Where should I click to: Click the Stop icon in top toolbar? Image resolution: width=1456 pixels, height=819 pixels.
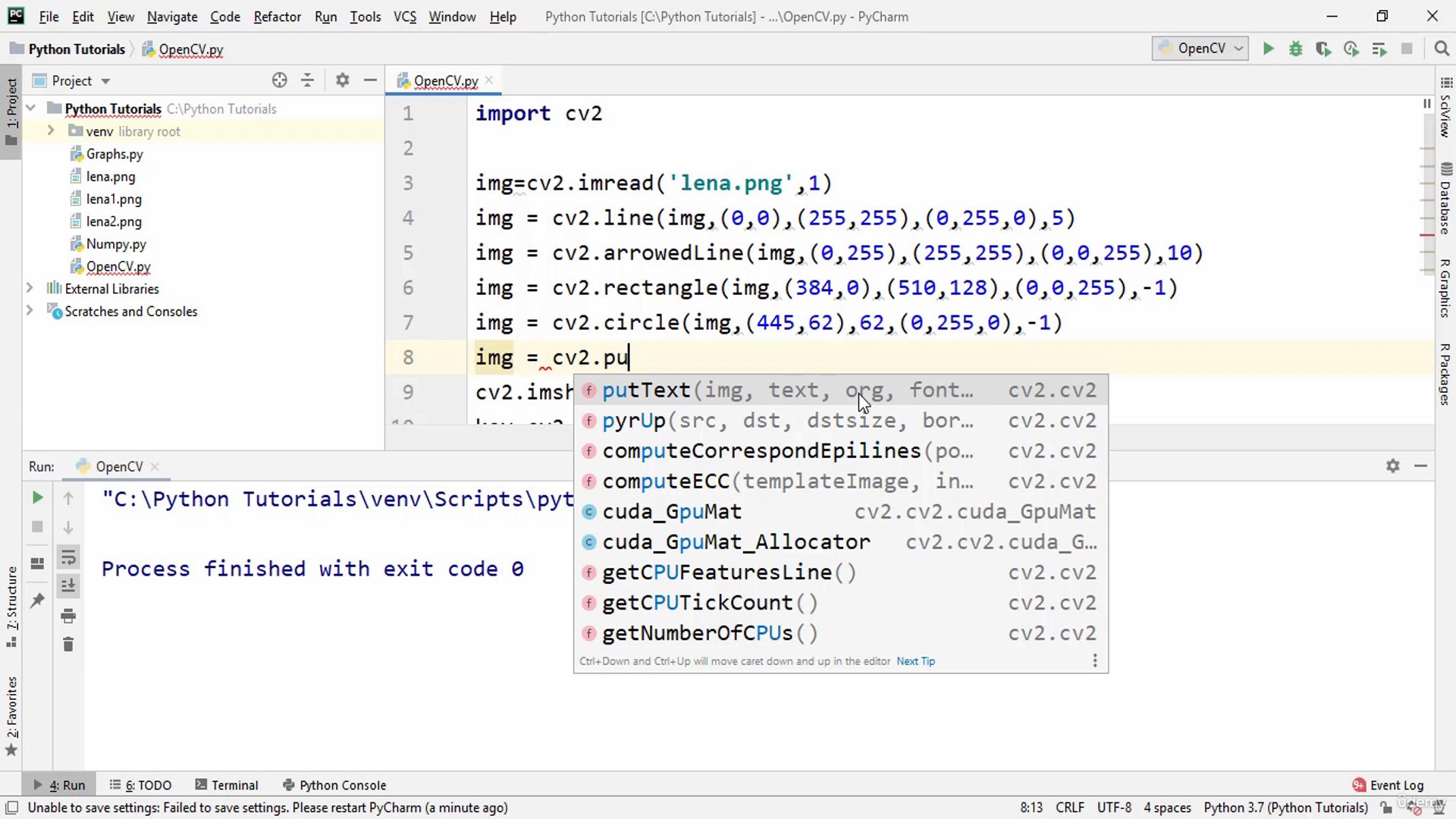pyautogui.click(x=1407, y=49)
